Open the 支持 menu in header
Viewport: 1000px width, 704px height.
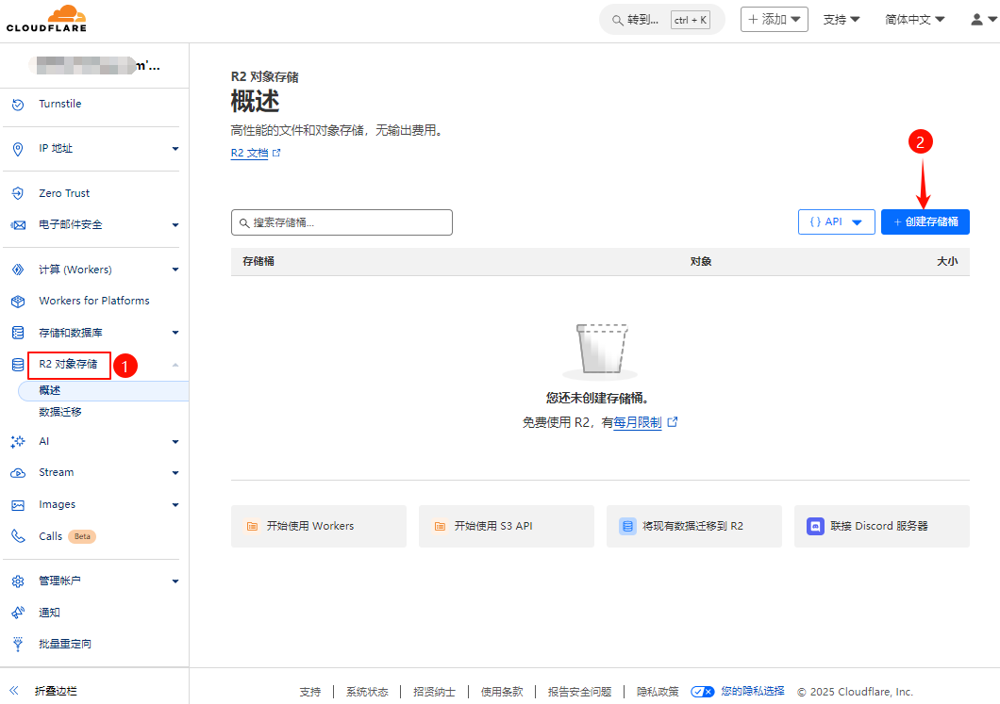[841, 19]
